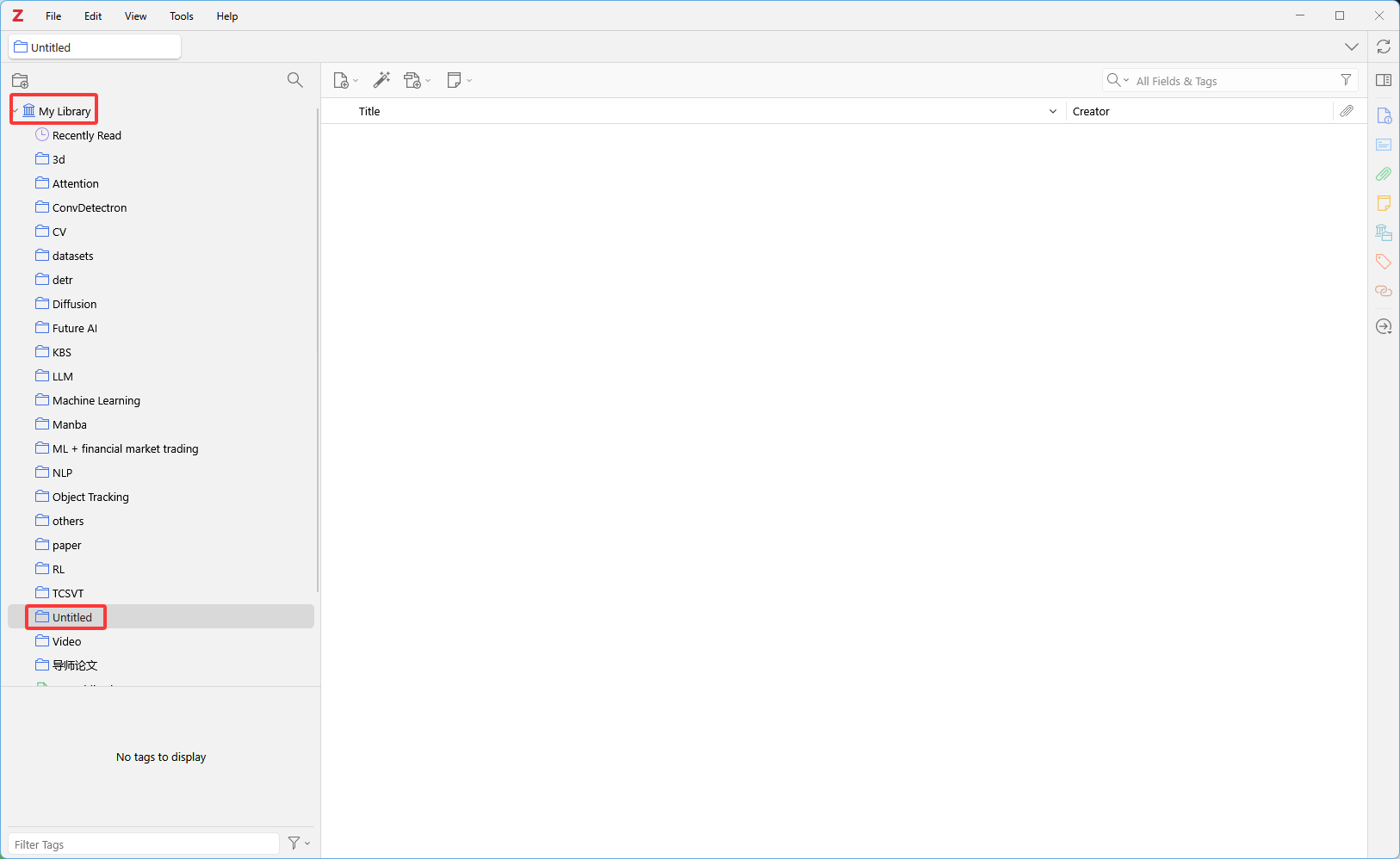The height and width of the screenshot is (859, 1400).
Task: Open the Tools menu
Action: (x=182, y=15)
